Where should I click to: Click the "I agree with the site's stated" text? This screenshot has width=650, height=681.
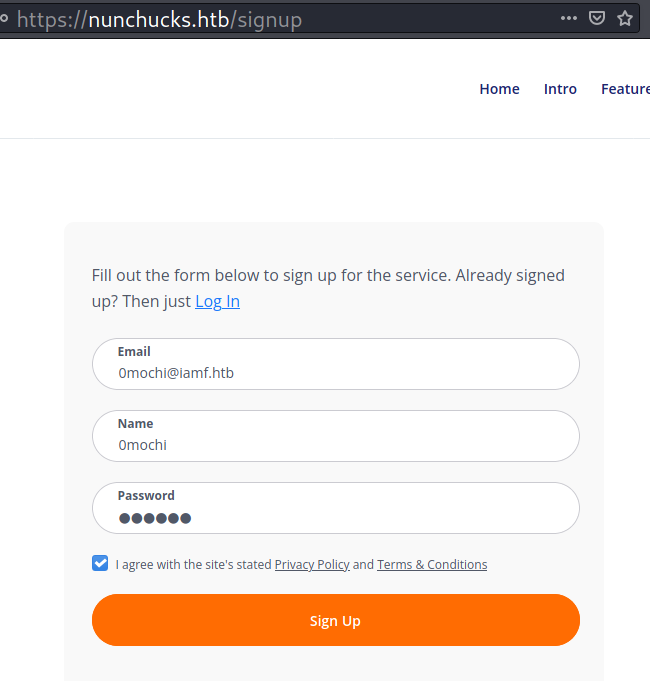coord(193,564)
